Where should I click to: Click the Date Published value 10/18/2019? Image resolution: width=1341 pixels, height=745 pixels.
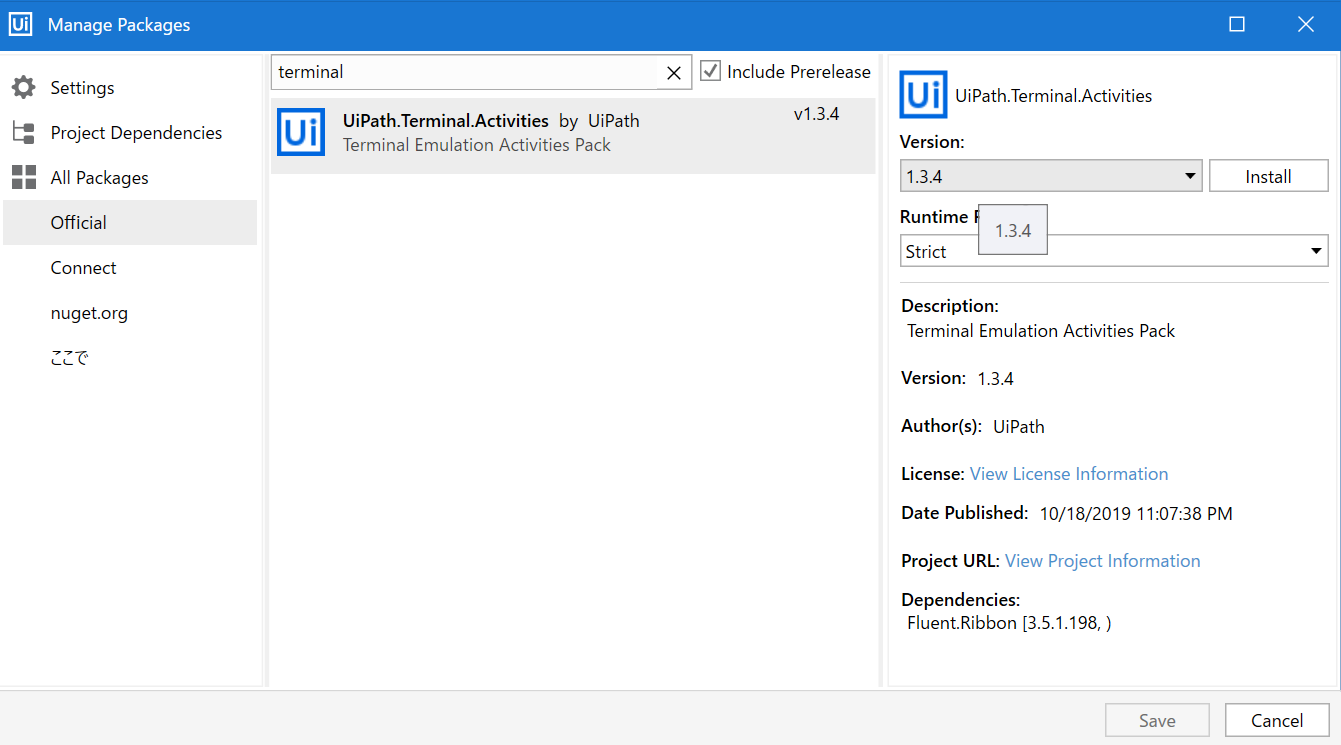point(1136,514)
